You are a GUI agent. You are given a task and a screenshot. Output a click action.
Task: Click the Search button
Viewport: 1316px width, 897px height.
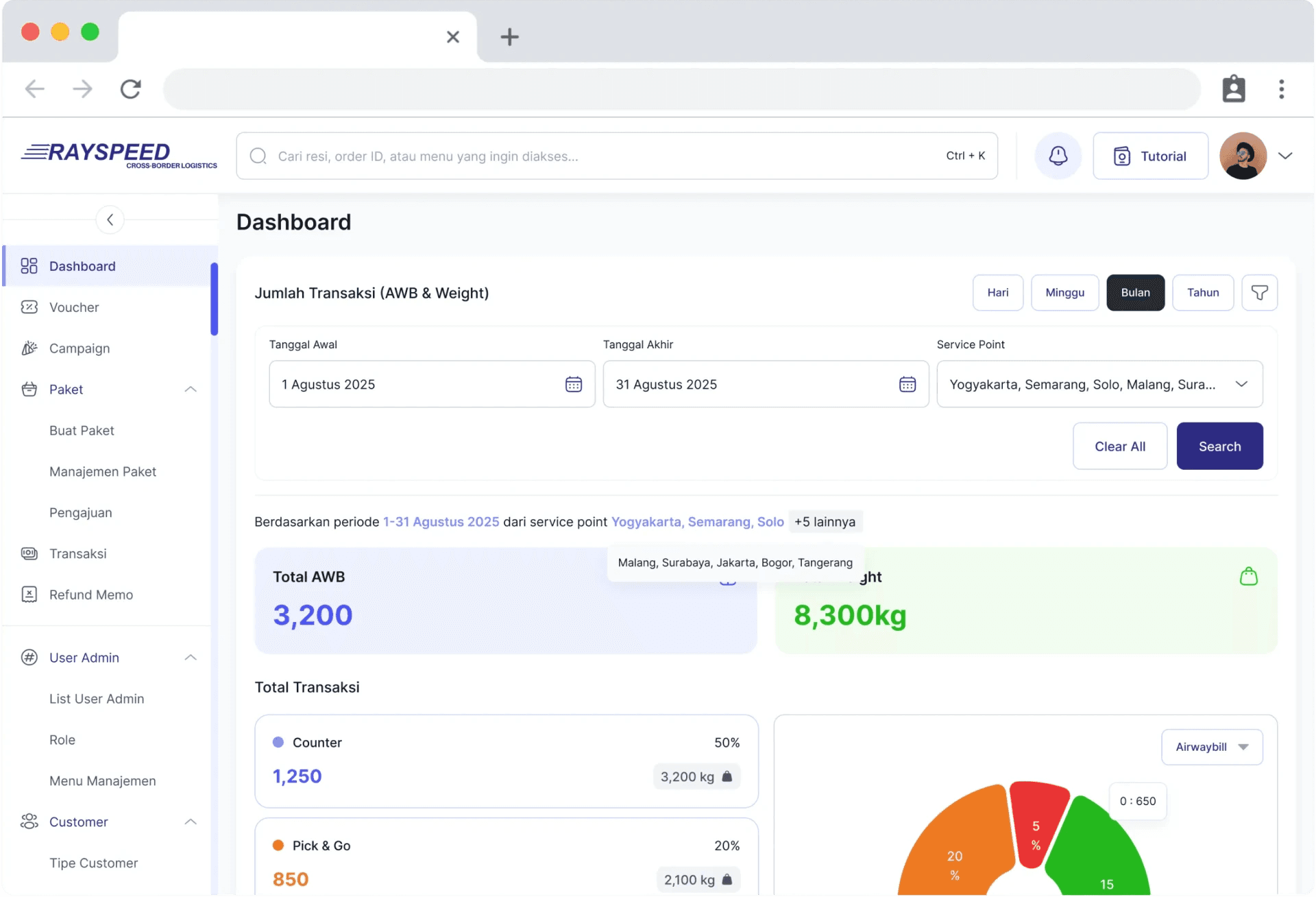coord(1219,446)
